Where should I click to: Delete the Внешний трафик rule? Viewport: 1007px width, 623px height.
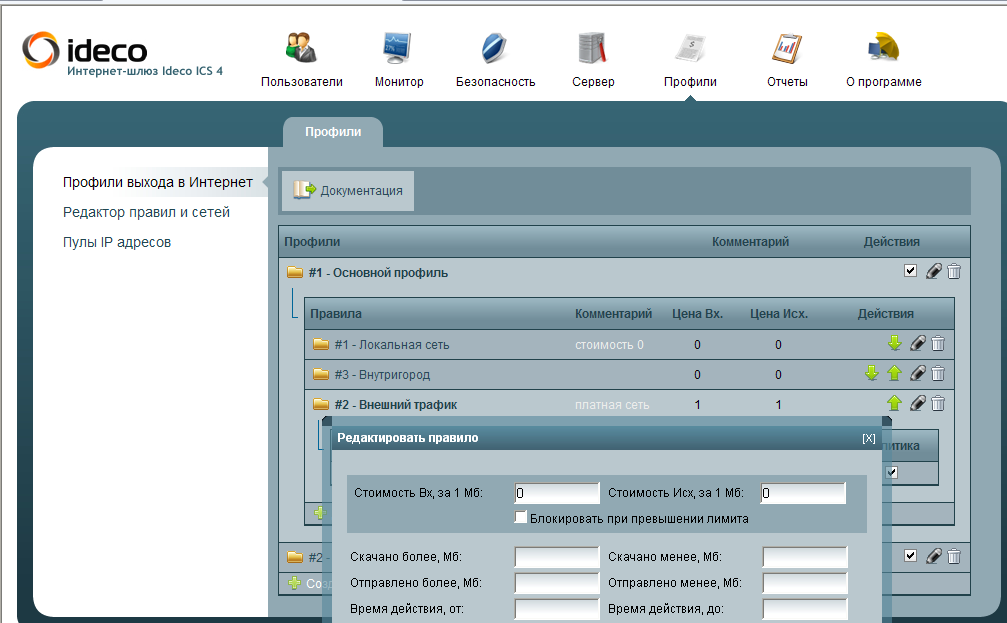pos(938,403)
